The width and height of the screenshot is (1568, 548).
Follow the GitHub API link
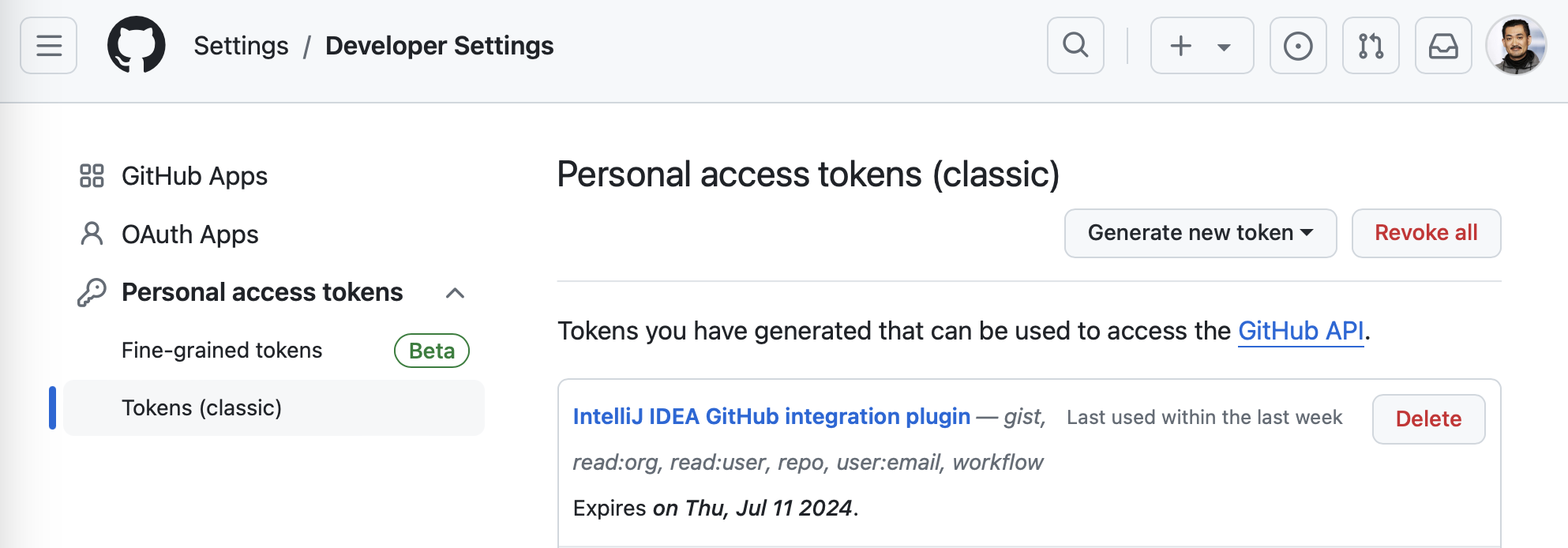click(x=1300, y=331)
